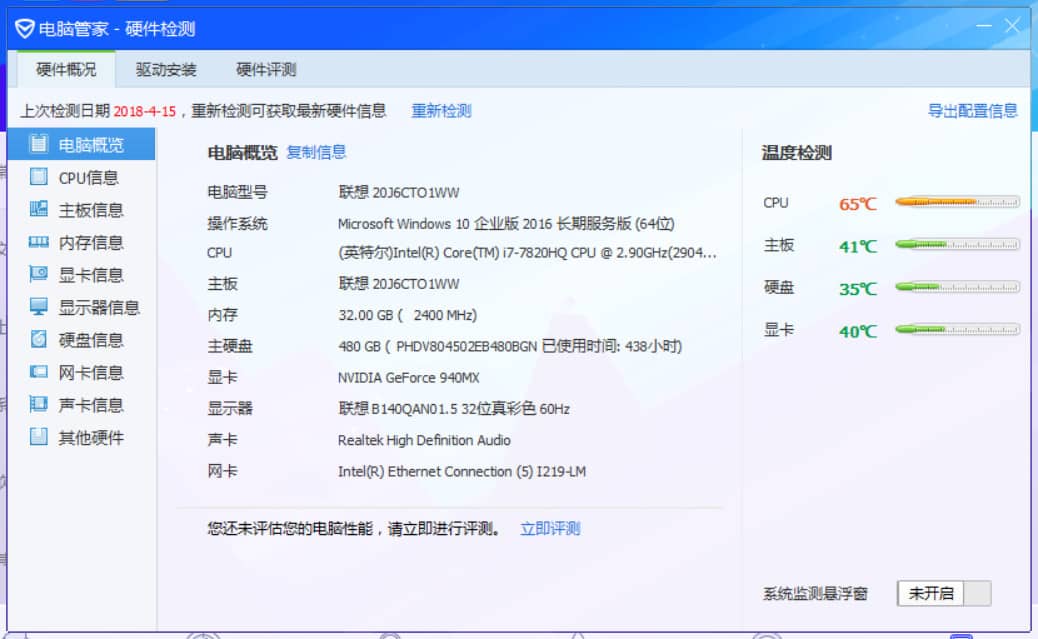This screenshot has height=639, width=1038.
Task: Click the 硬盘 temperature reading 35℃
Action: pos(858,289)
